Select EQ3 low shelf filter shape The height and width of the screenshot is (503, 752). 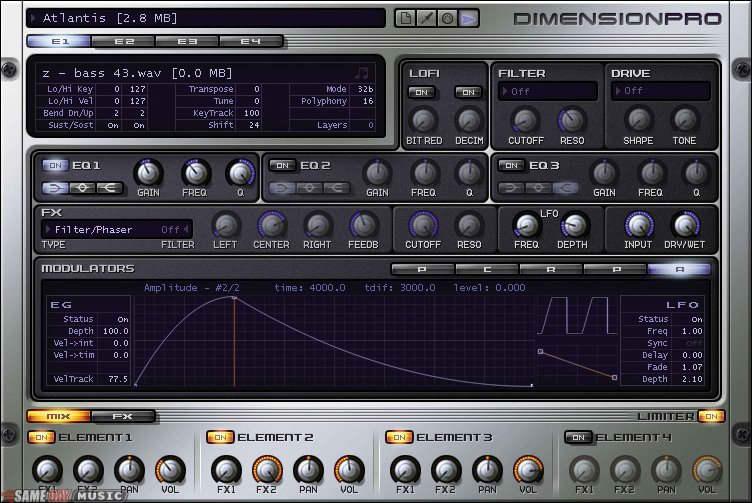[511, 187]
